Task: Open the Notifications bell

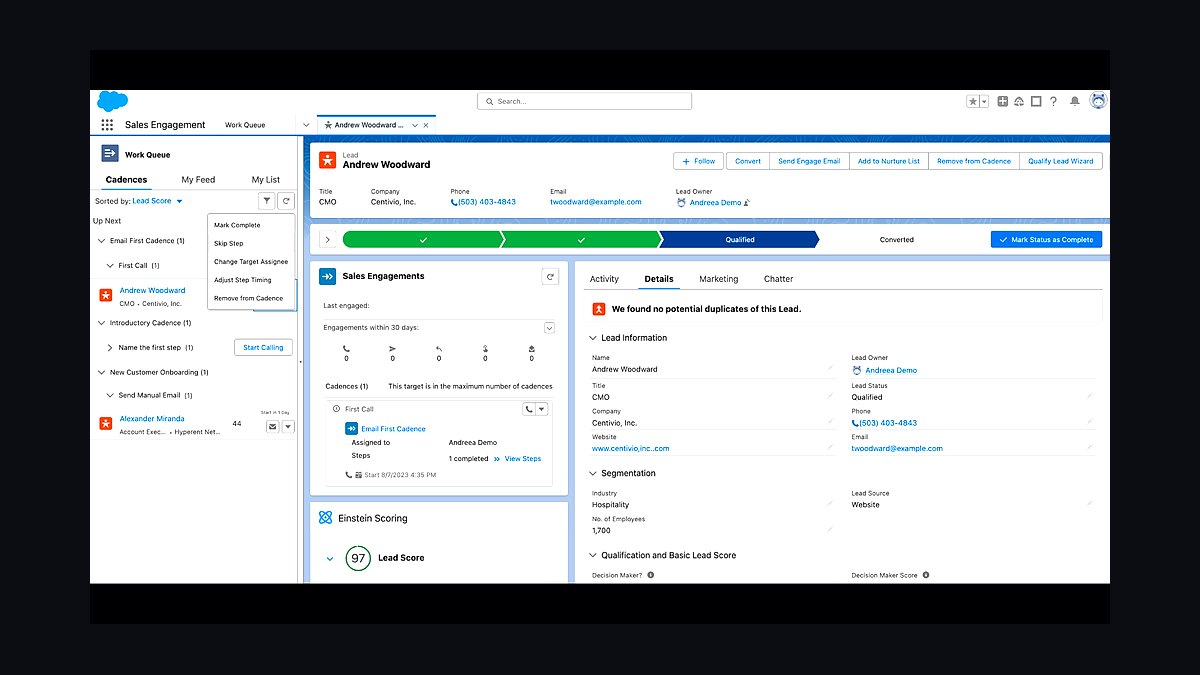Action: point(1075,101)
